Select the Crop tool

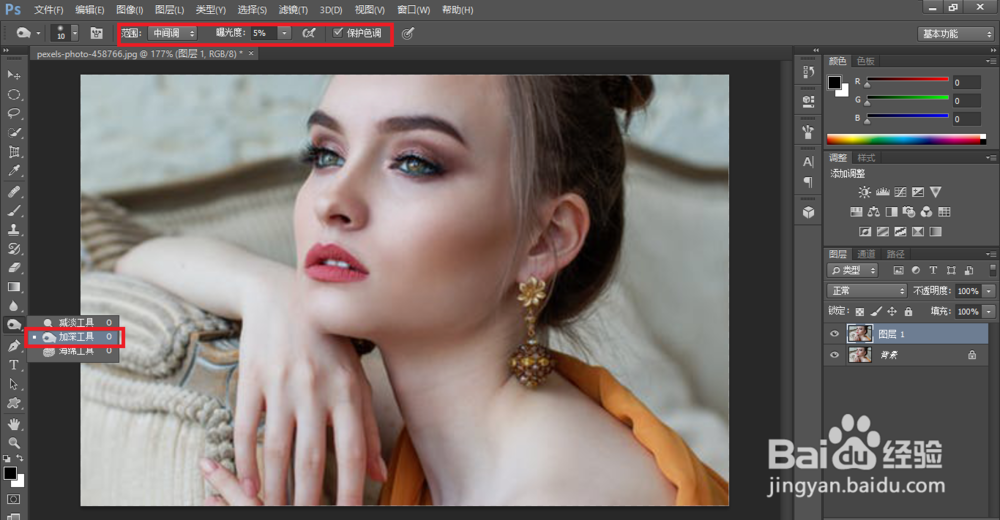(x=13, y=152)
